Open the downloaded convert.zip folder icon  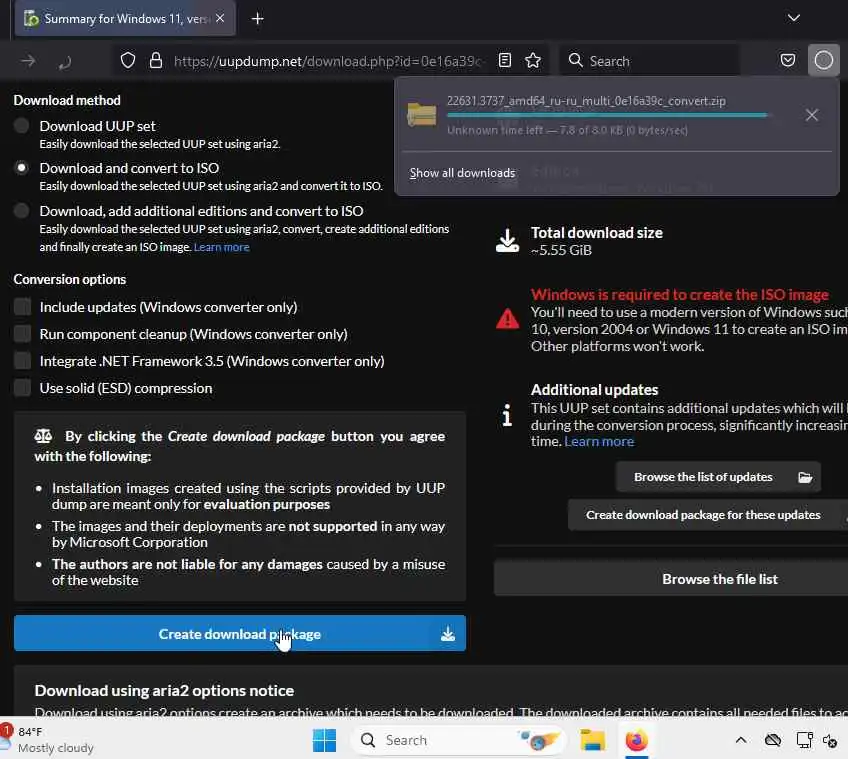422,115
